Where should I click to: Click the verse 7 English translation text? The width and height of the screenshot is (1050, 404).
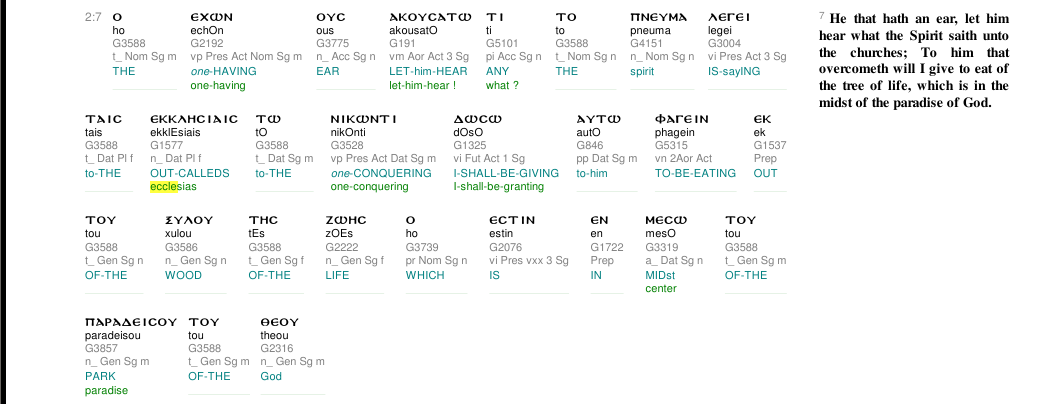pos(913,60)
